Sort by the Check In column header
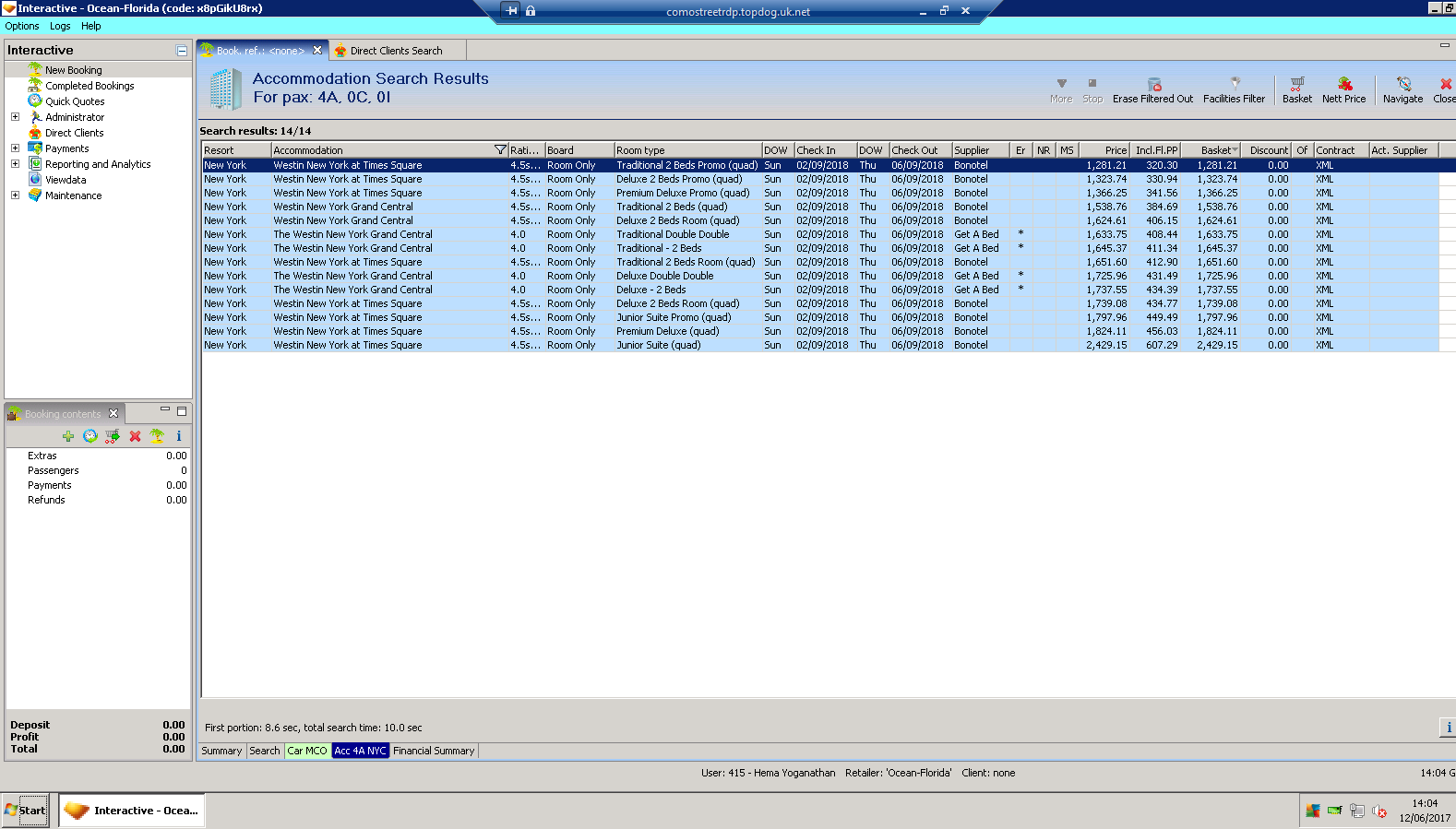This screenshot has height=829, width=1456. (825, 150)
